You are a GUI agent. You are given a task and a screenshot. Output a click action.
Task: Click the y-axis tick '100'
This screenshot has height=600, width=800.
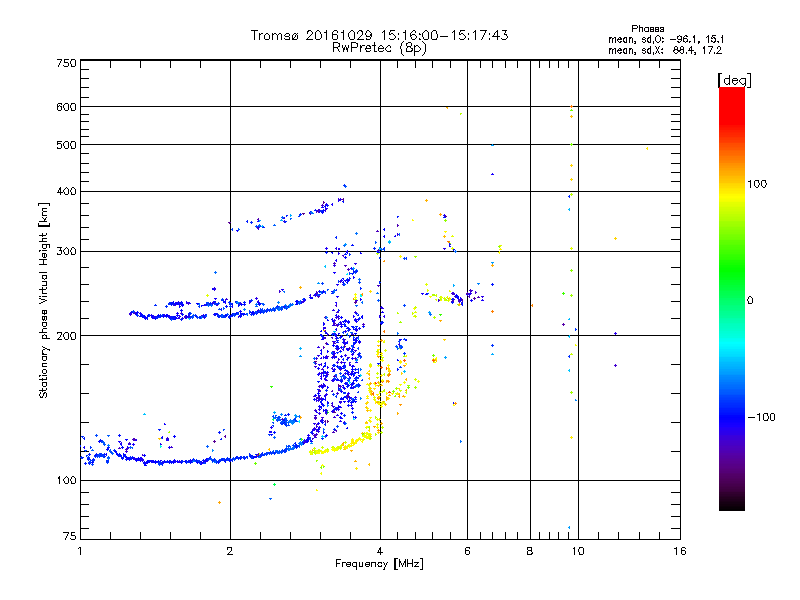(67, 480)
